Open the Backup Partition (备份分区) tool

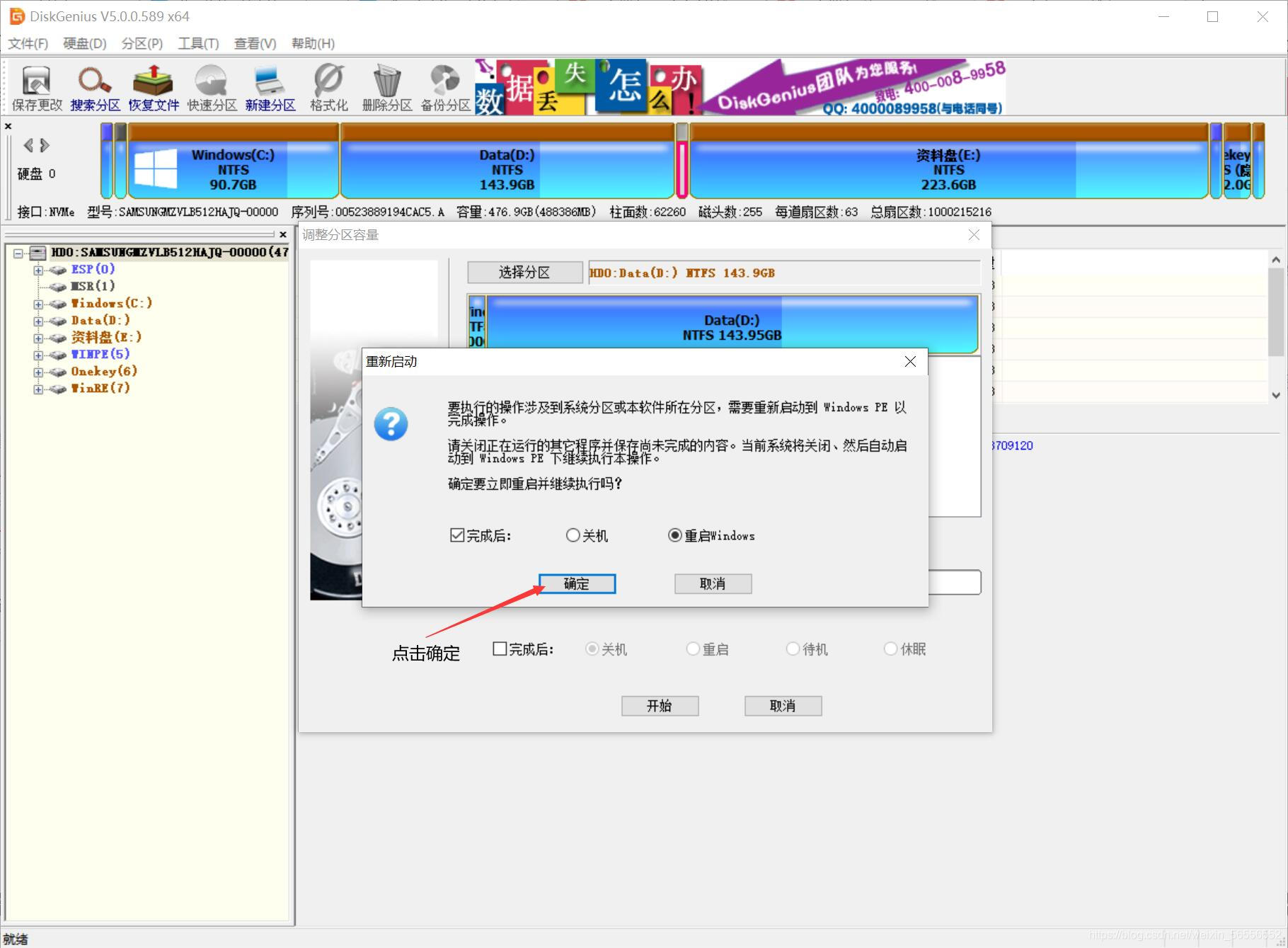coord(445,88)
